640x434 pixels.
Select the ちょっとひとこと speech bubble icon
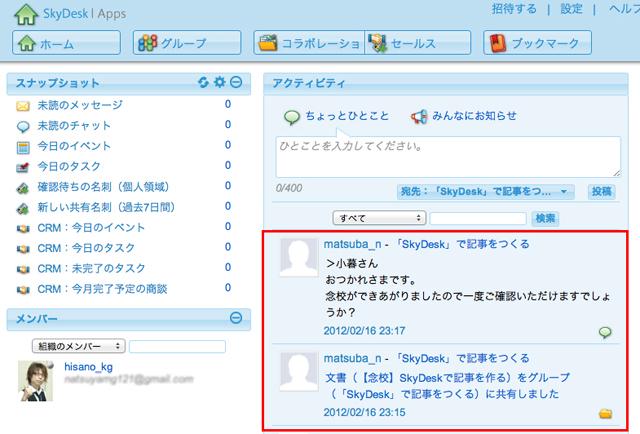click(x=292, y=117)
